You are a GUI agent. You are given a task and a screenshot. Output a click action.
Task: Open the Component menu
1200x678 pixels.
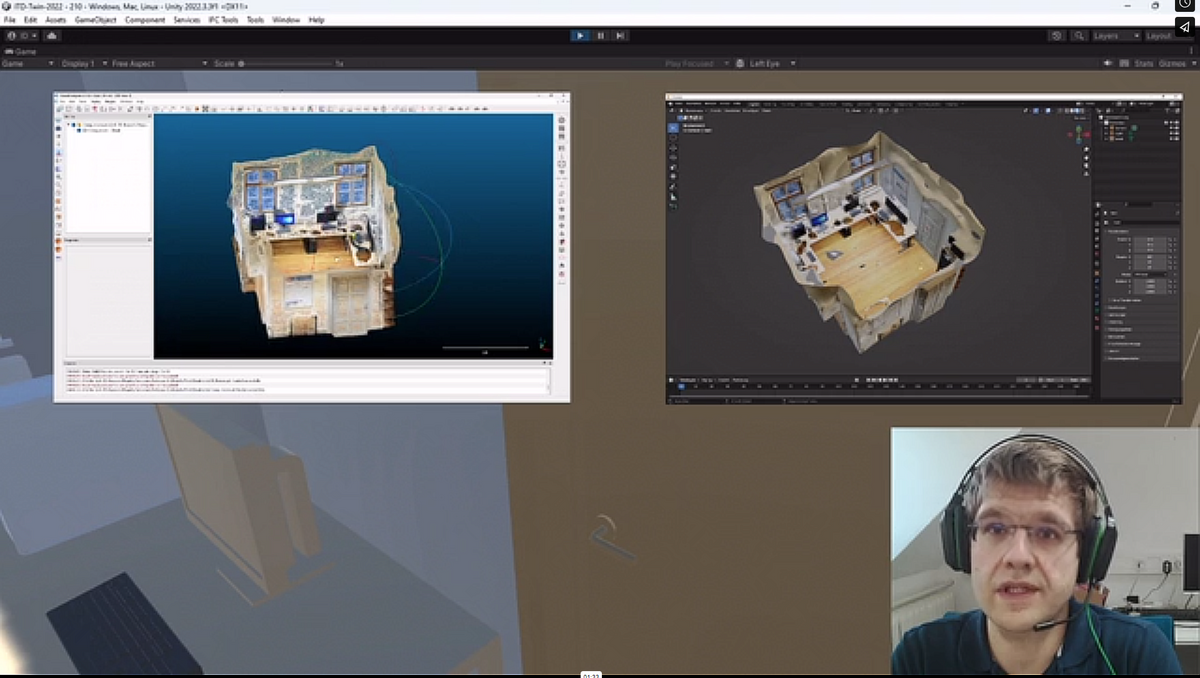[x=145, y=20]
